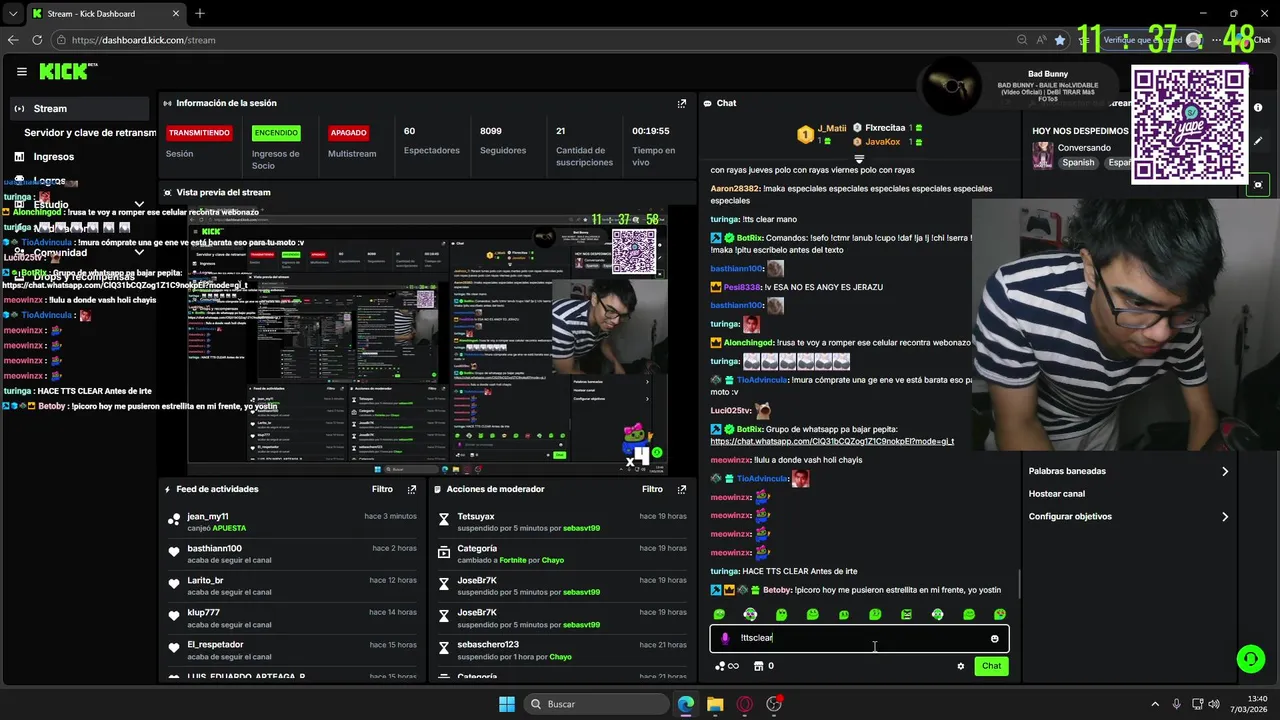This screenshot has width=1280, height=720.
Task: Click BotRix username in Comandos message
Action: (x=750, y=238)
